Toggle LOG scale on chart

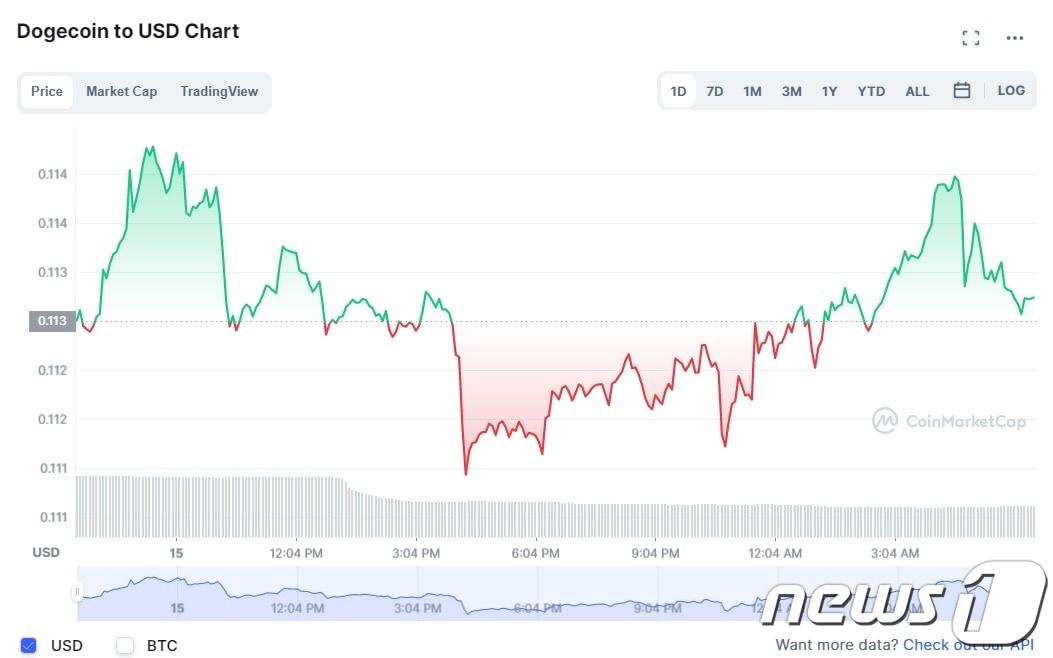coord(1011,91)
